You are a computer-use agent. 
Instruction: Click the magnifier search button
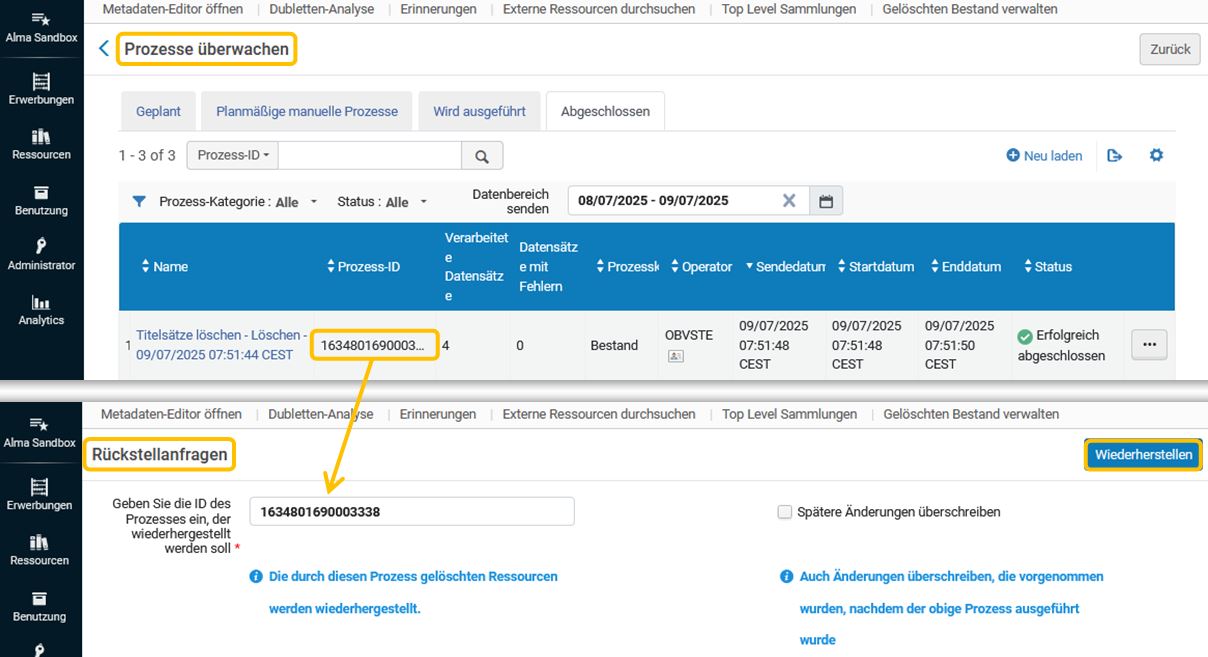coord(482,156)
